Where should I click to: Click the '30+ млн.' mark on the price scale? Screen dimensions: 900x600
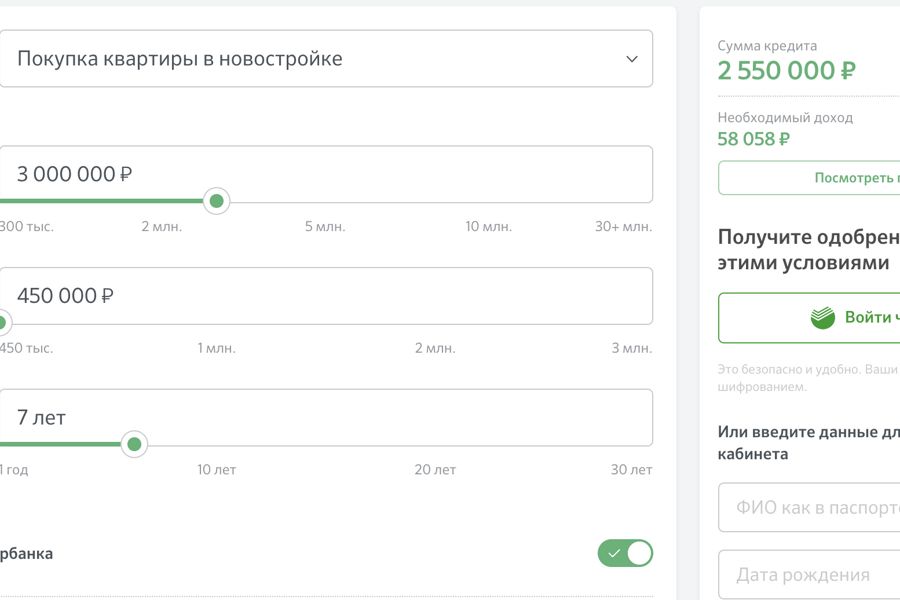[x=623, y=227]
